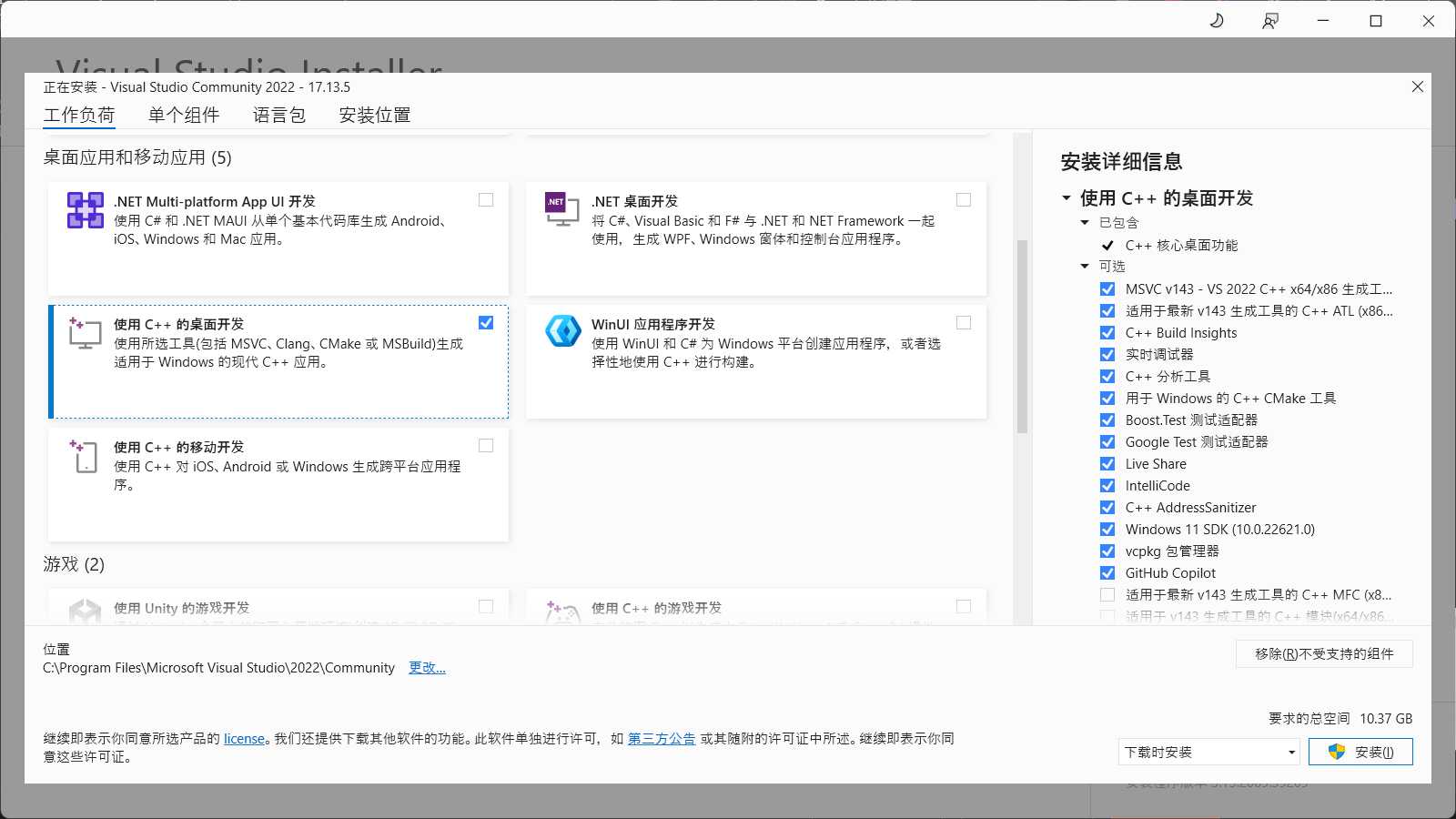Check the 使用 C++ 的移动开发 workload
1456x819 pixels.
click(486, 446)
